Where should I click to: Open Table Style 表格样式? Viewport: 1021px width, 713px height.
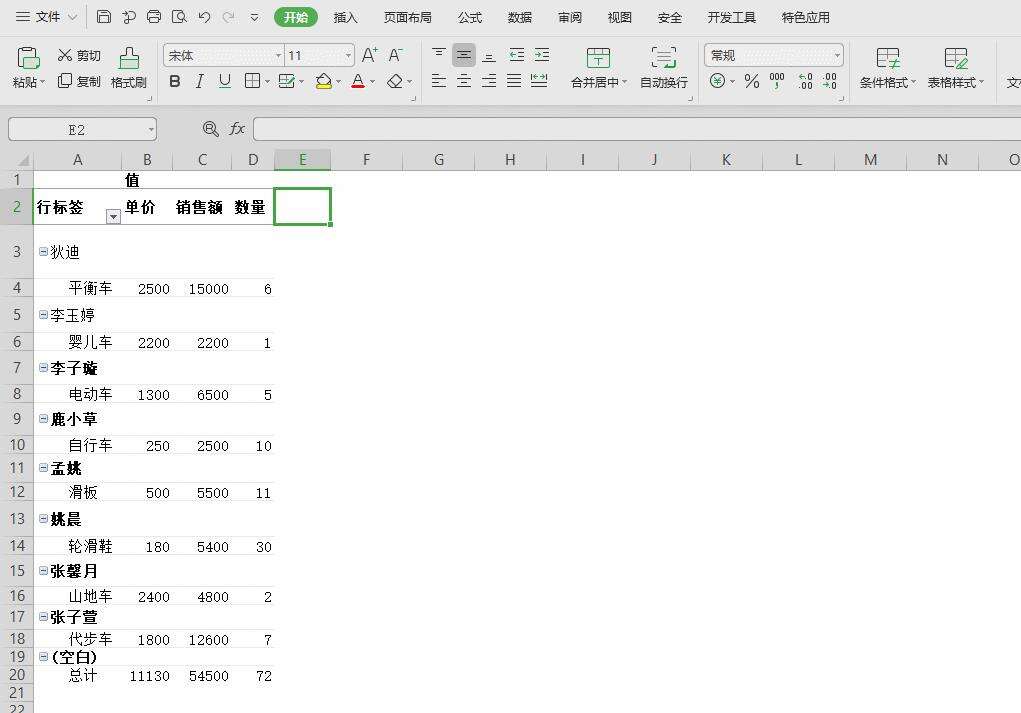click(955, 68)
